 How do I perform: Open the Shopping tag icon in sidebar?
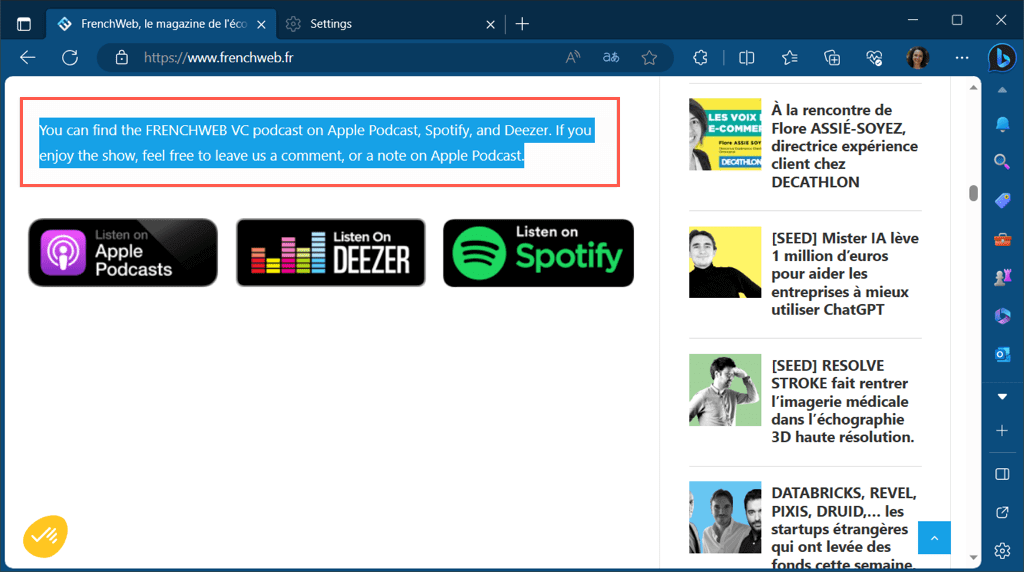click(1002, 200)
